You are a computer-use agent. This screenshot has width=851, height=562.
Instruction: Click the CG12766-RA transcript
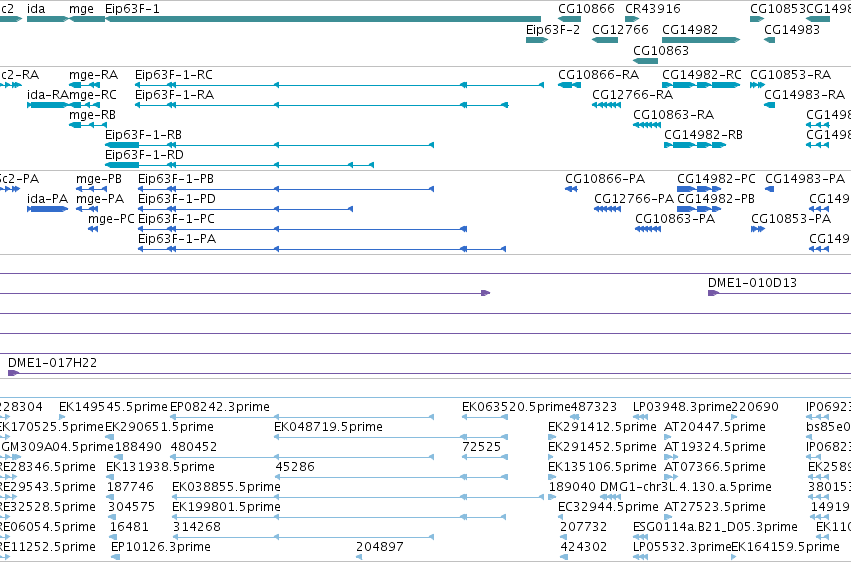(x=606, y=105)
